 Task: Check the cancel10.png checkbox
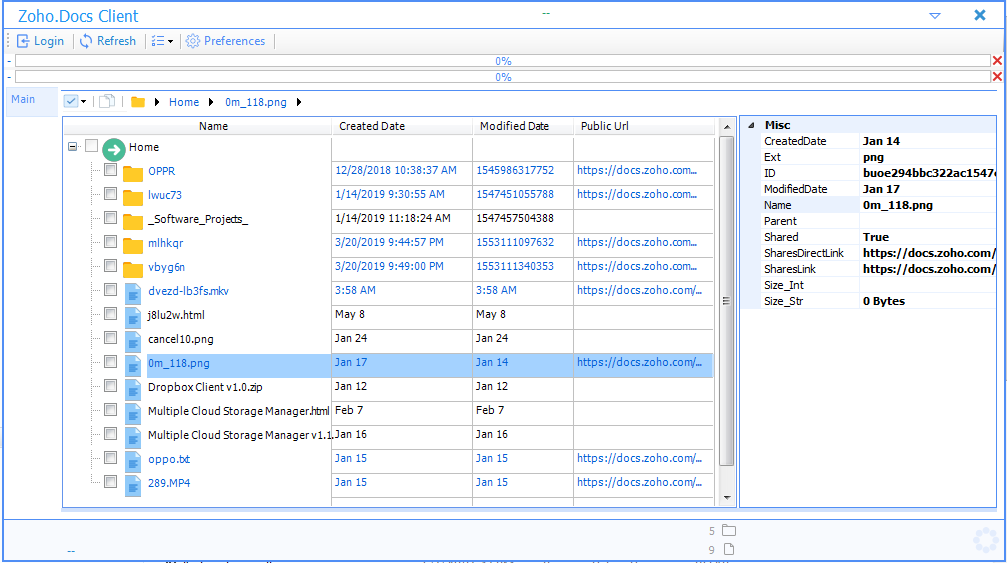(110, 338)
